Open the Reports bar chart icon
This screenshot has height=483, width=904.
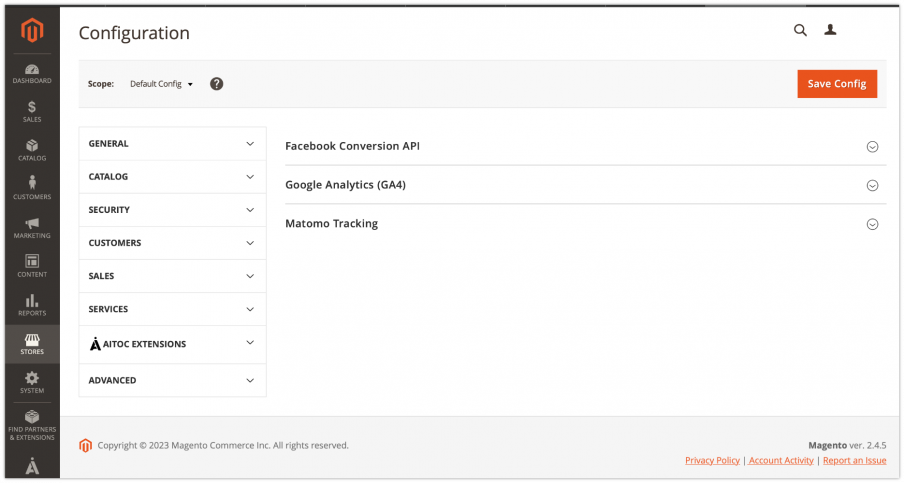pyautogui.click(x=32, y=305)
